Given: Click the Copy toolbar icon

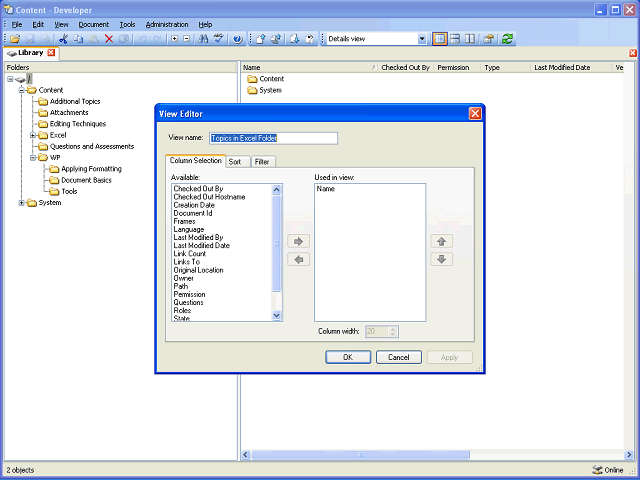Looking at the screenshot, I should point(78,39).
